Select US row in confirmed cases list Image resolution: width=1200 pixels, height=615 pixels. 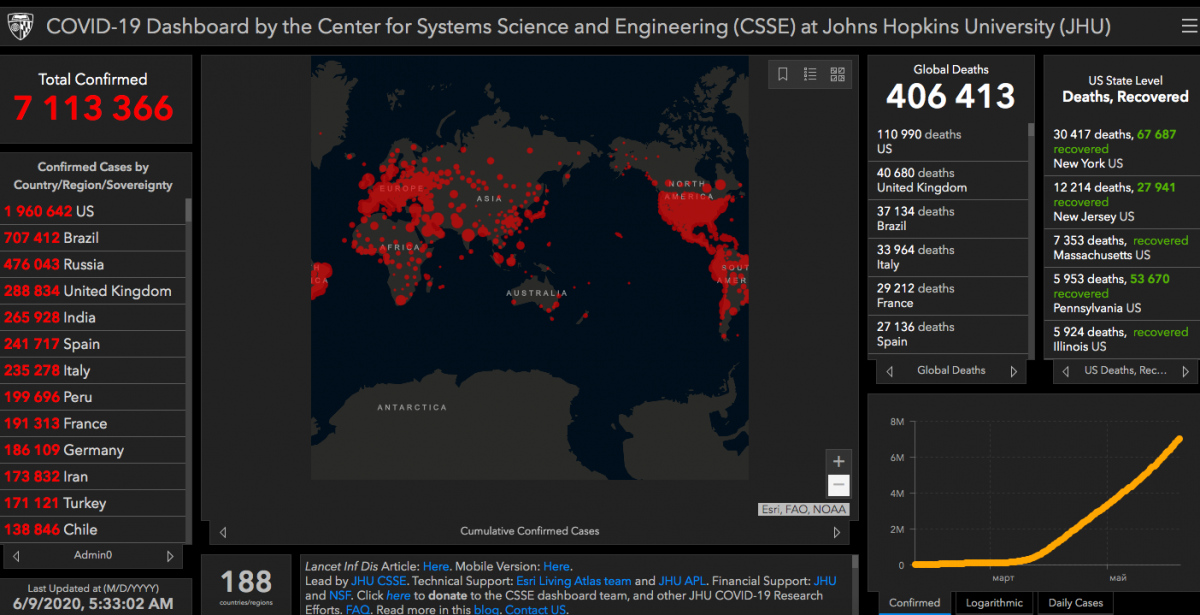tap(93, 211)
